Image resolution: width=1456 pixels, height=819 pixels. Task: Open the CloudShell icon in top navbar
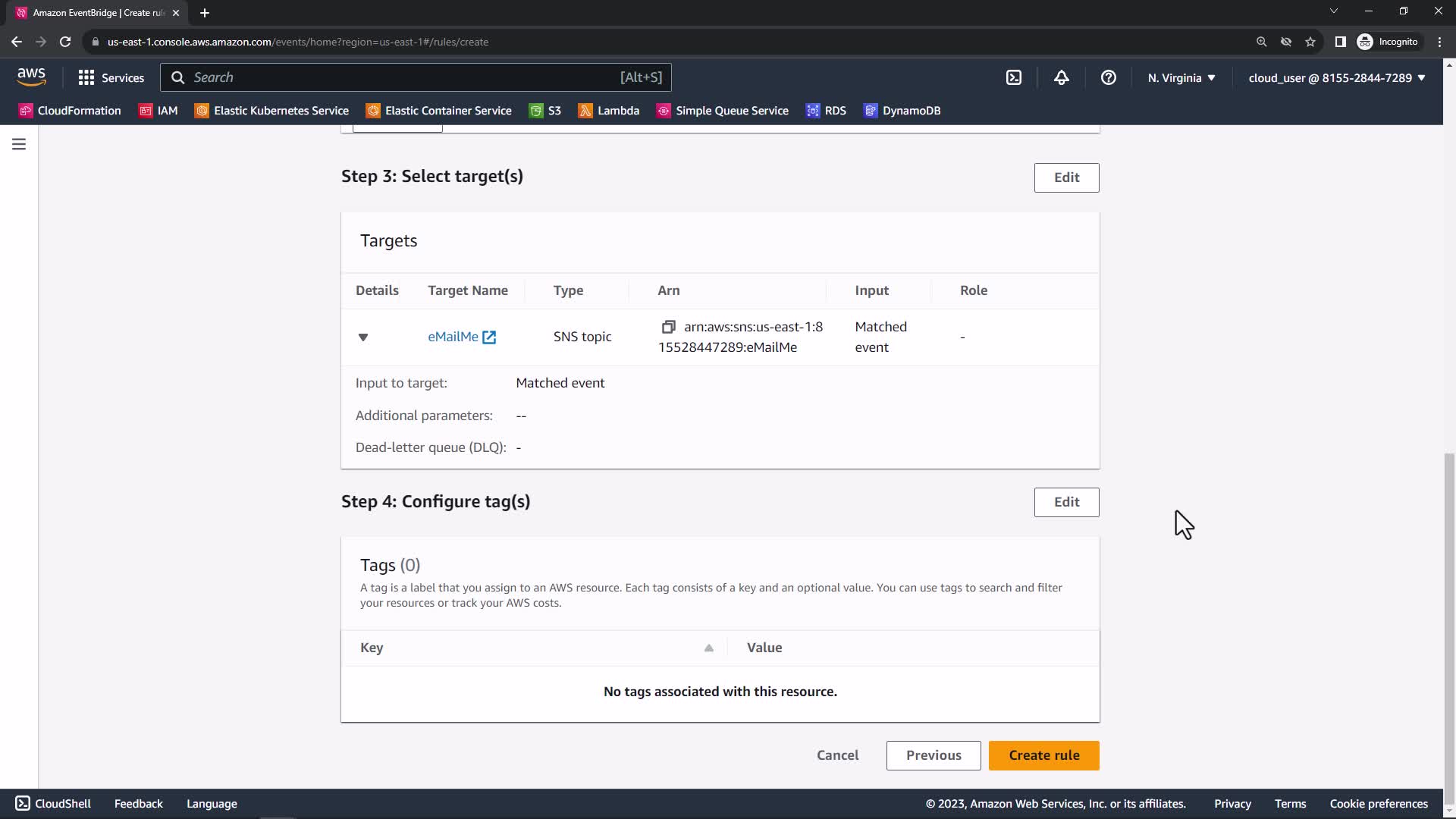tap(1014, 78)
